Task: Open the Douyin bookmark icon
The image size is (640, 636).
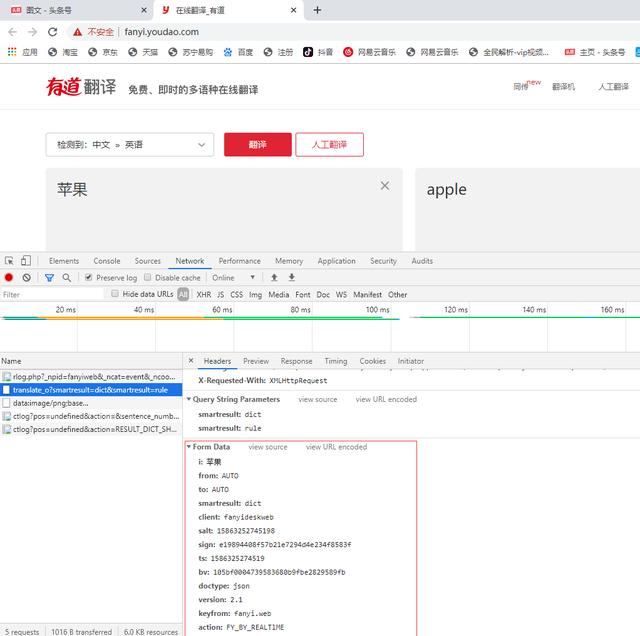Action: pyautogui.click(x=308, y=52)
